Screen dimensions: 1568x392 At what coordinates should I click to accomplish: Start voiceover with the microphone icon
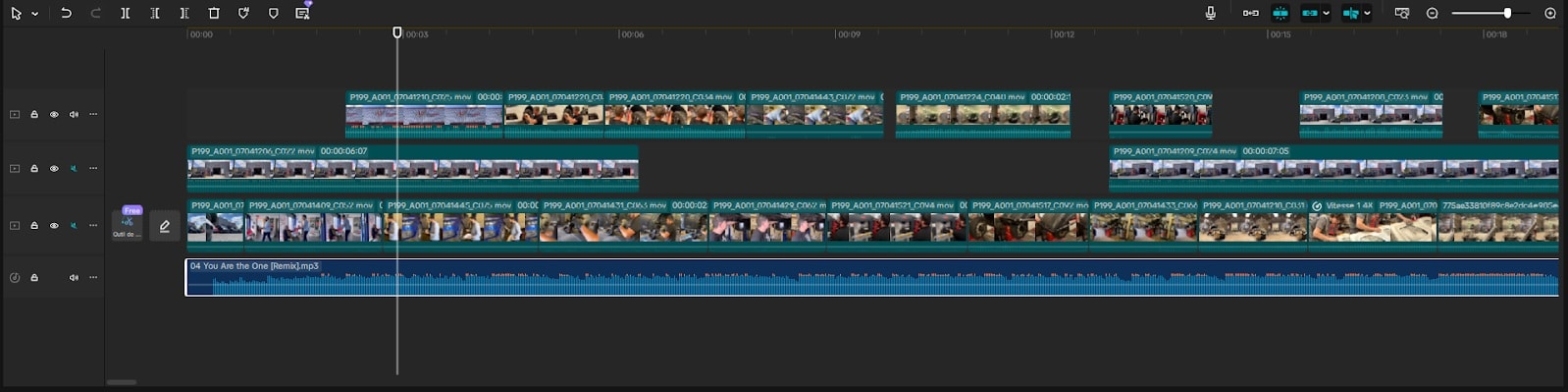point(1210,14)
